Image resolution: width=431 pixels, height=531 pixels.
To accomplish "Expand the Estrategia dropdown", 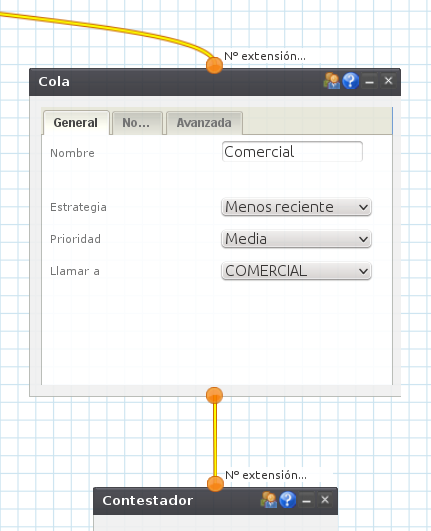I will click(x=296, y=207).
